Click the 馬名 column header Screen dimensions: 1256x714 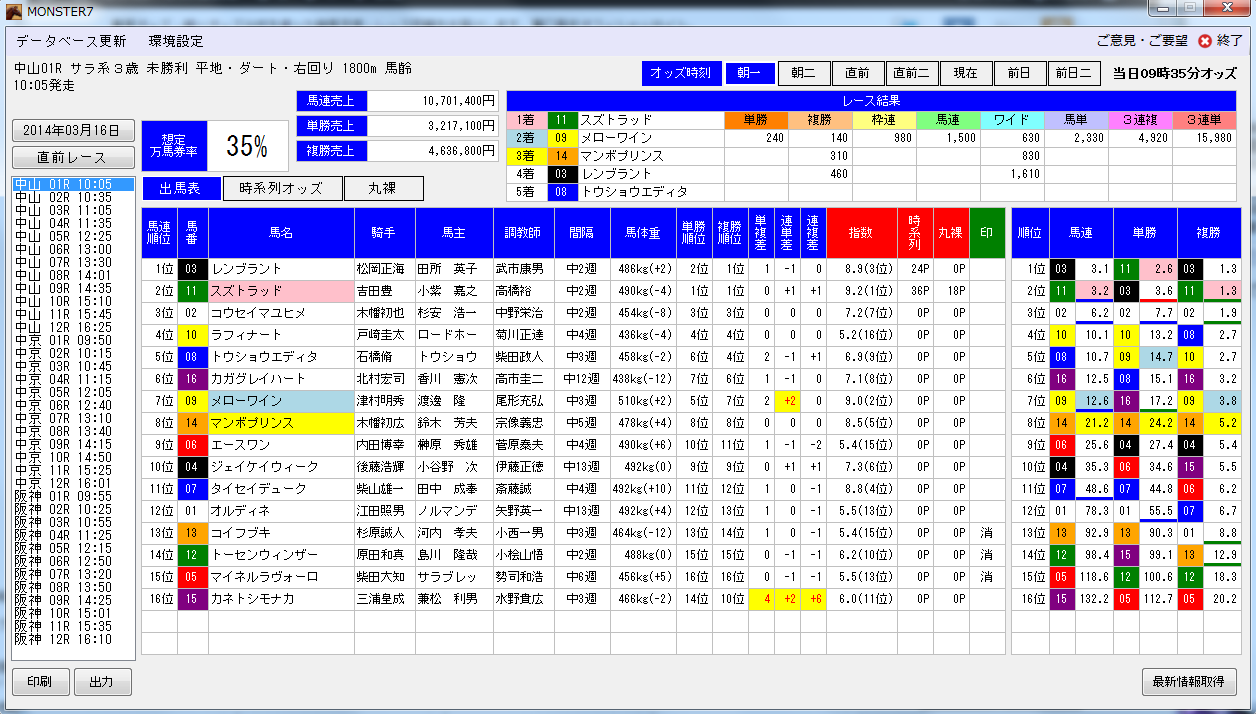click(x=281, y=232)
